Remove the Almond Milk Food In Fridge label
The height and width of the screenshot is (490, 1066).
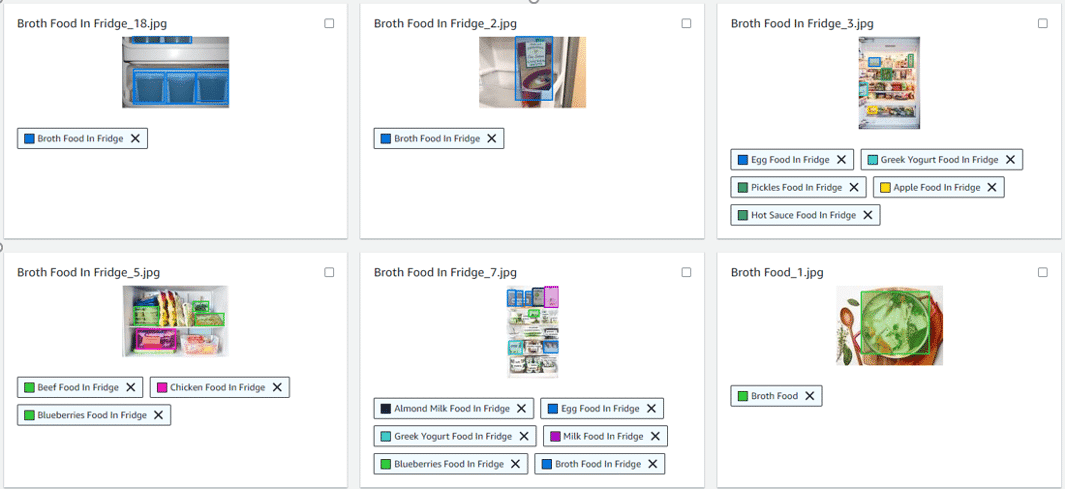point(521,408)
